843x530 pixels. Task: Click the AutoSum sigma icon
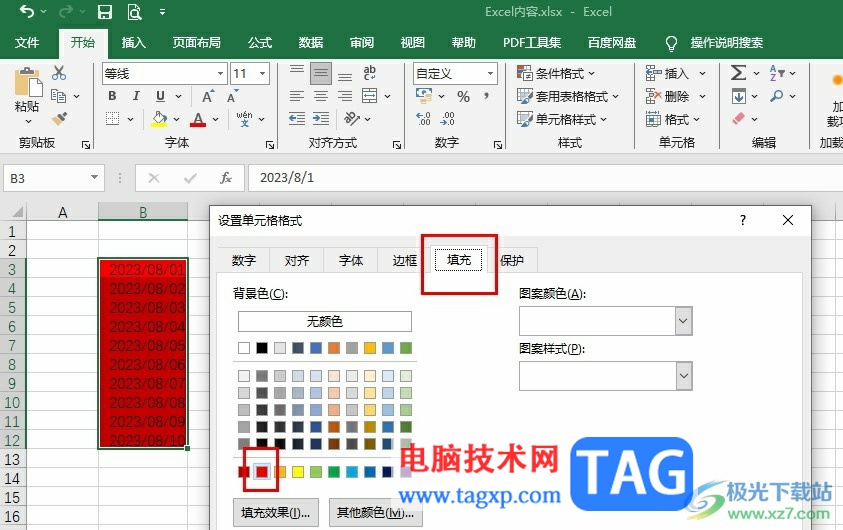coord(739,73)
